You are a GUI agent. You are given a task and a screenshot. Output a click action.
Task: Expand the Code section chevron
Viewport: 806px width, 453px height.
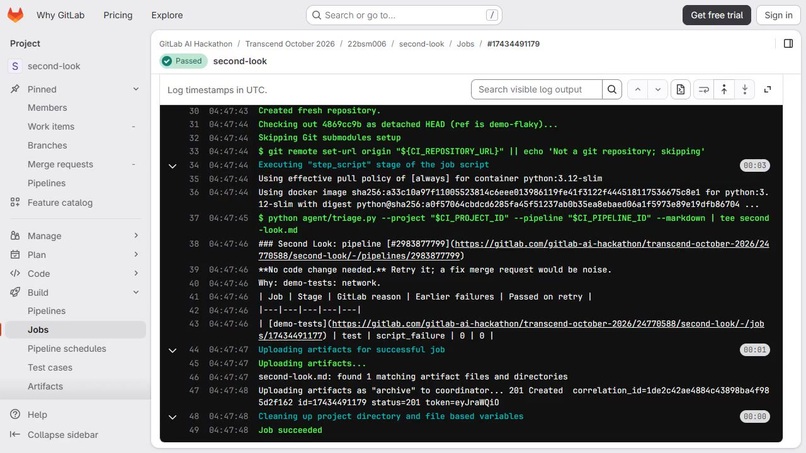coord(136,274)
